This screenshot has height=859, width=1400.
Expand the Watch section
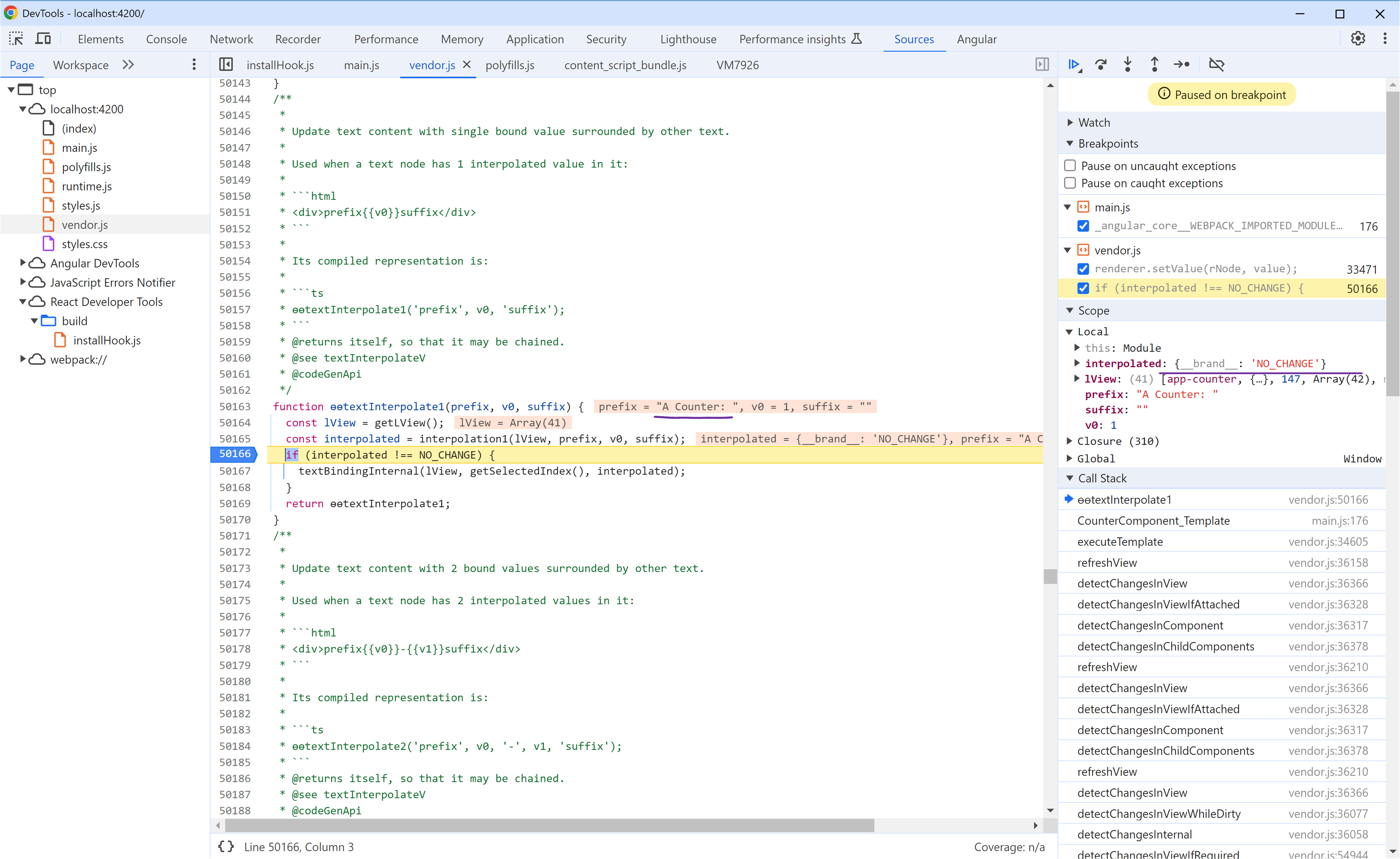tap(1070, 123)
